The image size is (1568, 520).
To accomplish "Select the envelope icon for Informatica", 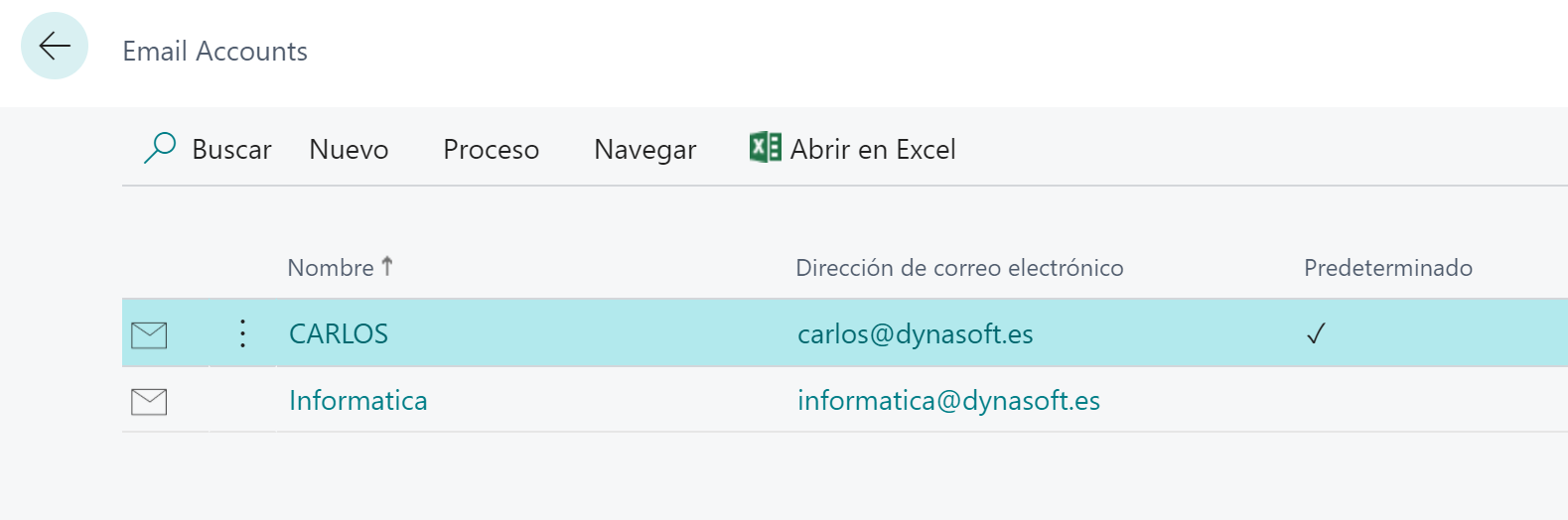I will pos(149,402).
